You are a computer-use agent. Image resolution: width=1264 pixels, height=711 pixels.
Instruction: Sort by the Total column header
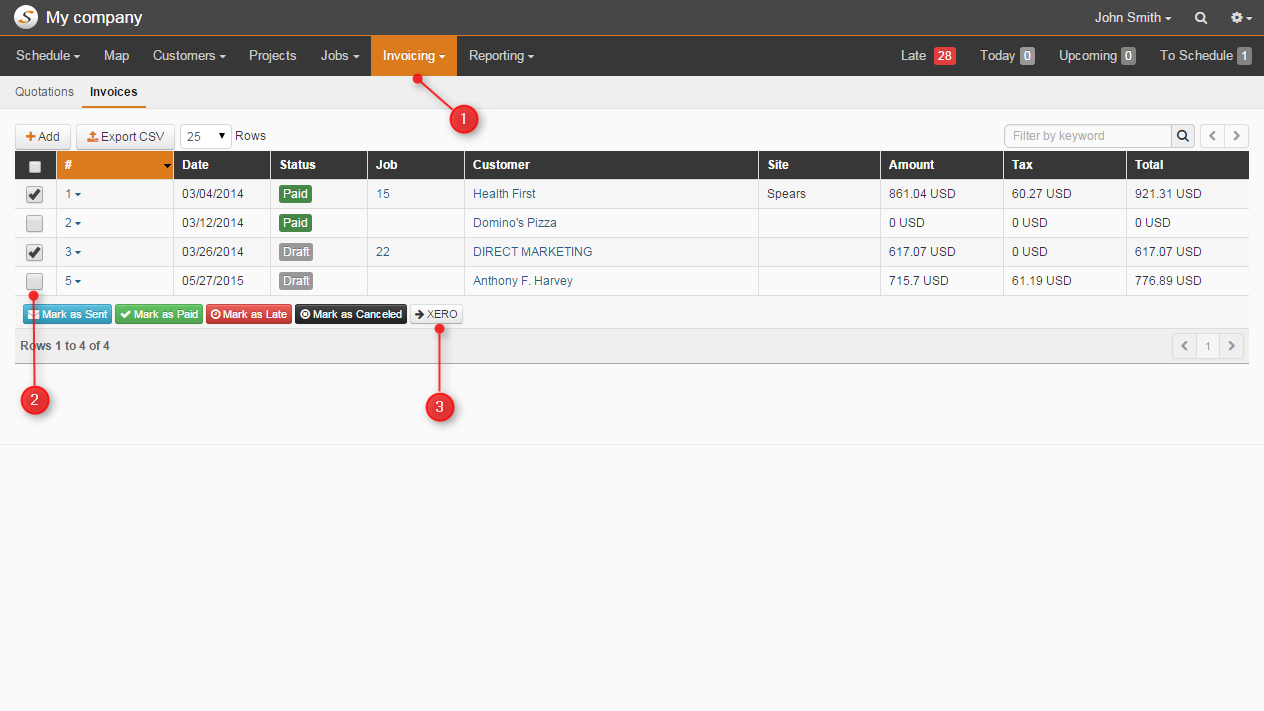(1188, 165)
